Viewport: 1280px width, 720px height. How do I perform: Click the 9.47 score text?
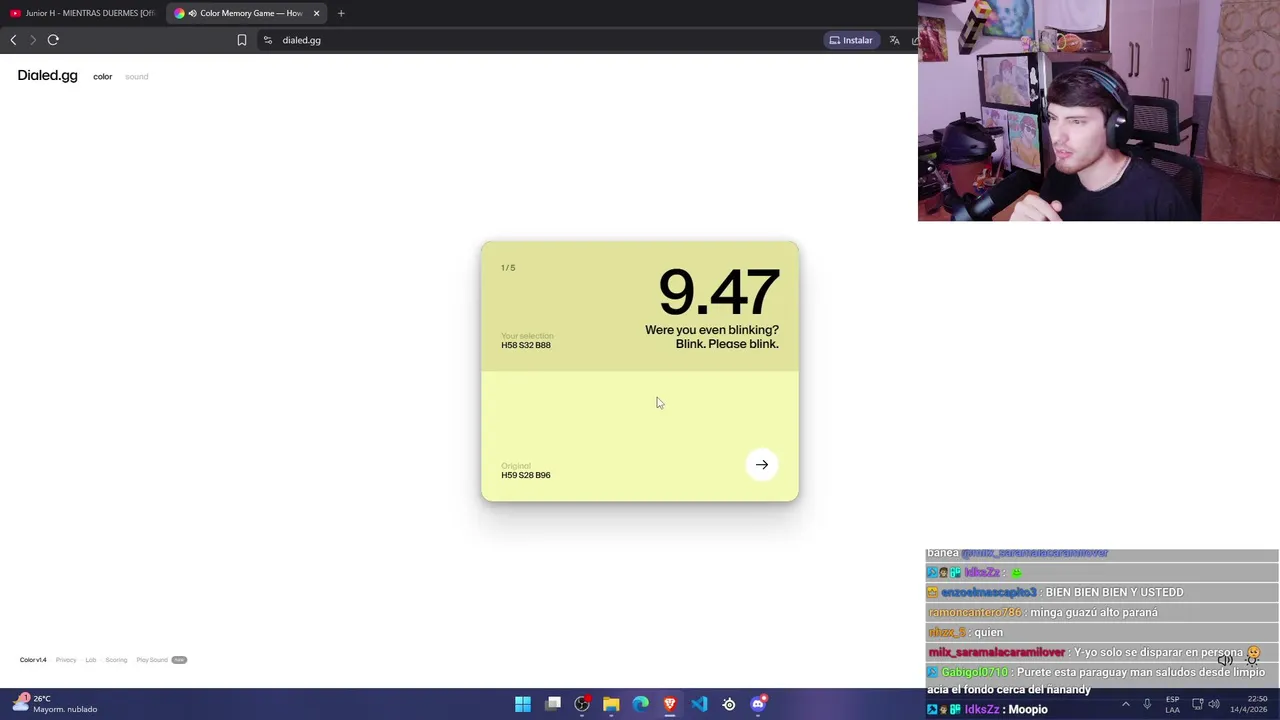[x=718, y=292]
